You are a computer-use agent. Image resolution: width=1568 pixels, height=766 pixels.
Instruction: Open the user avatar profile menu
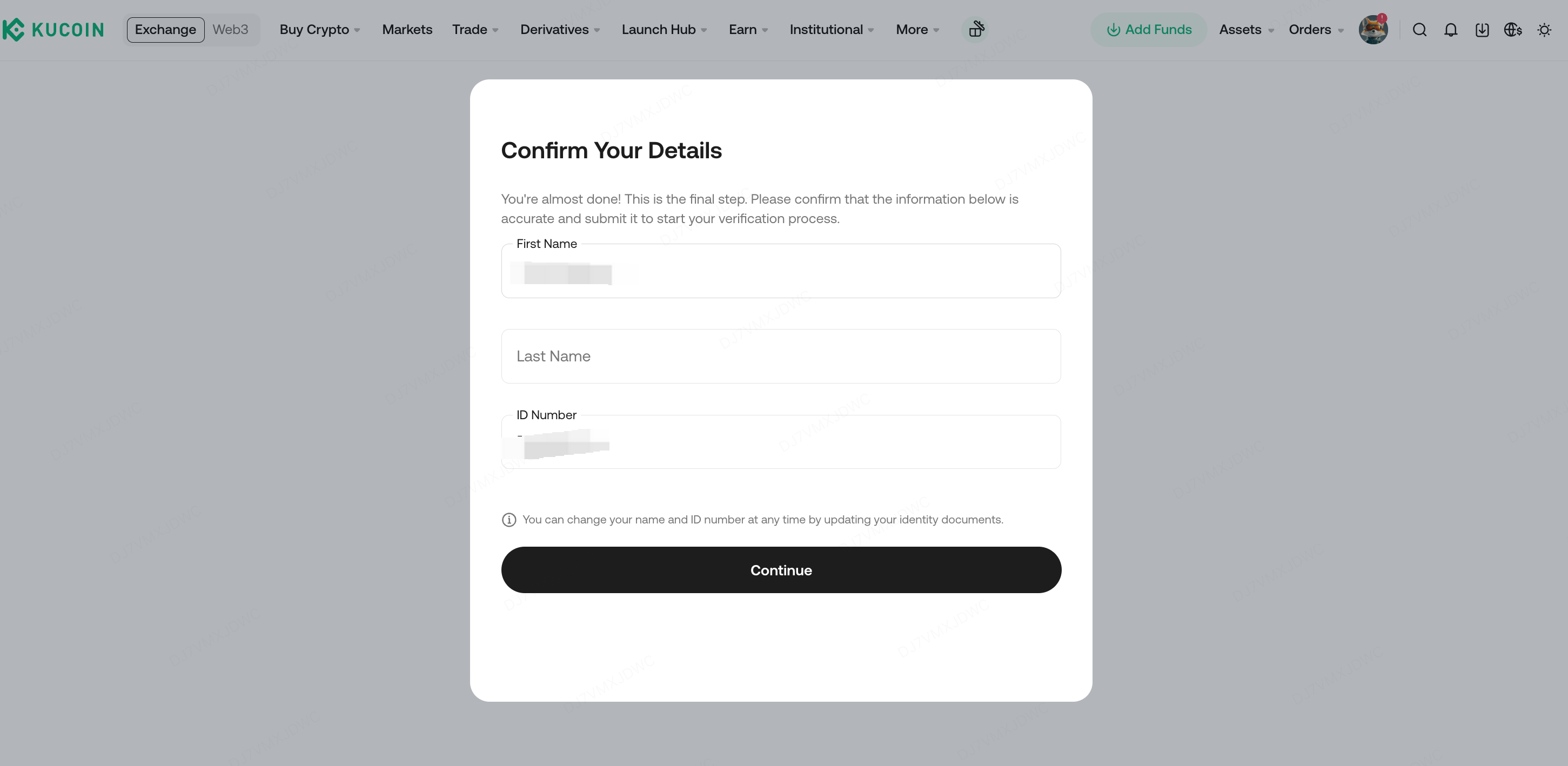[1373, 29]
